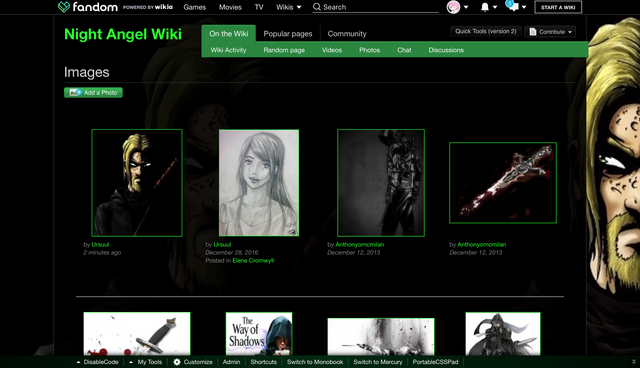Collapse the bottom toolbar with the chevron
The image size is (640, 368).
633,362
